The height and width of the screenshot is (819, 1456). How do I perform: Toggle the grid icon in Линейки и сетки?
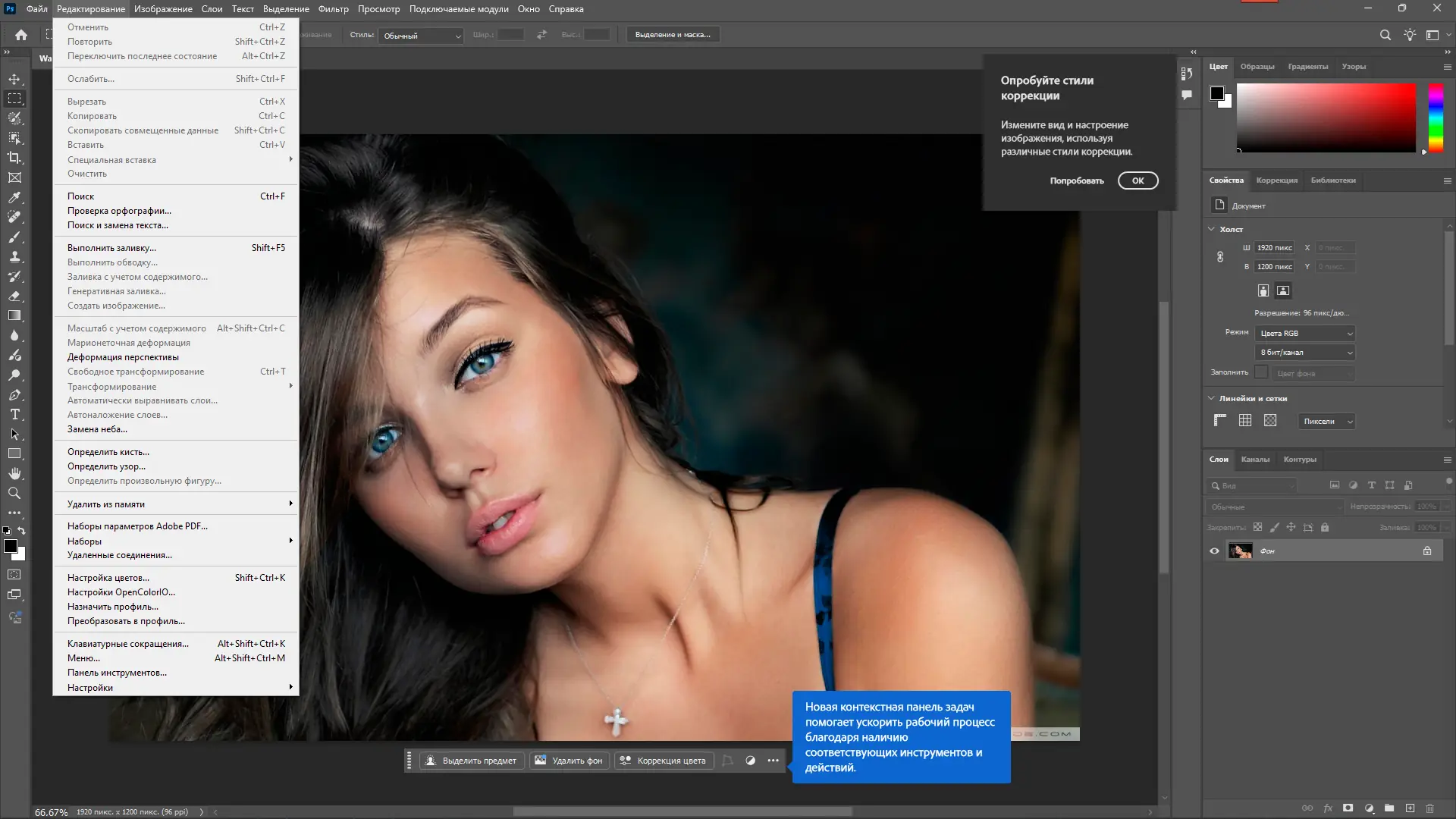[x=1245, y=421]
